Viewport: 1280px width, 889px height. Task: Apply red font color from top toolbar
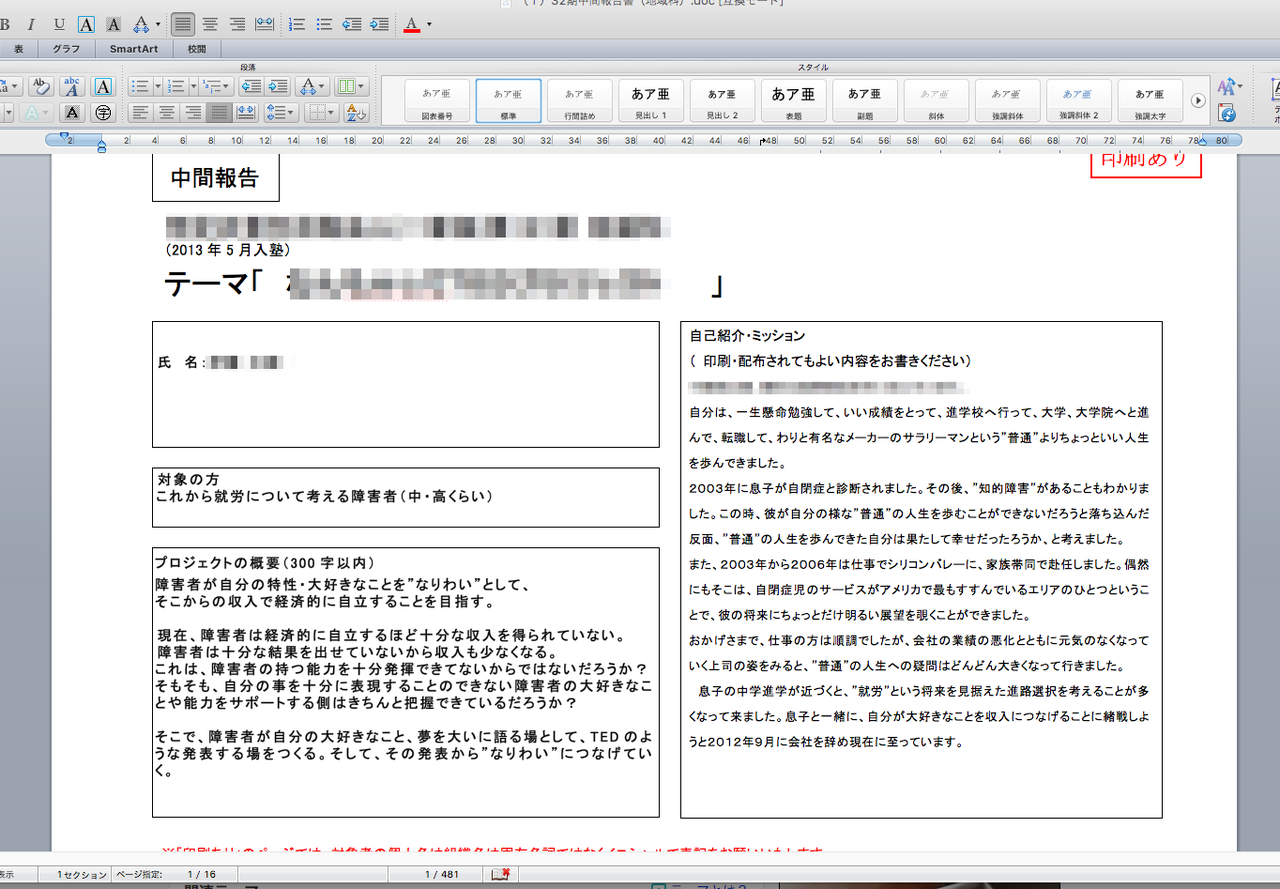pos(411,24)
